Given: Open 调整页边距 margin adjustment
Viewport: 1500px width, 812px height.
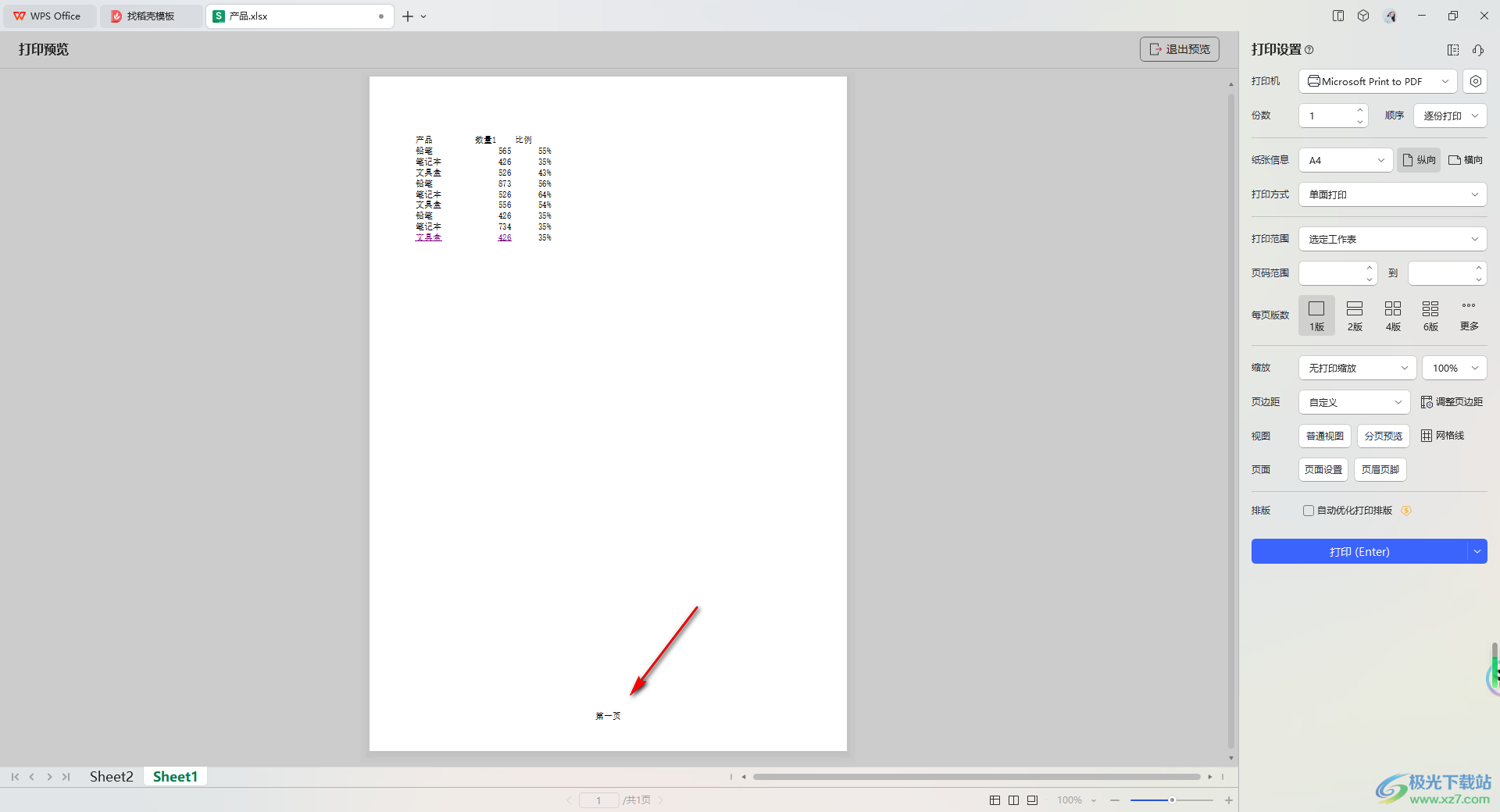Looking at the screenshot, I should coord(1452,402).
